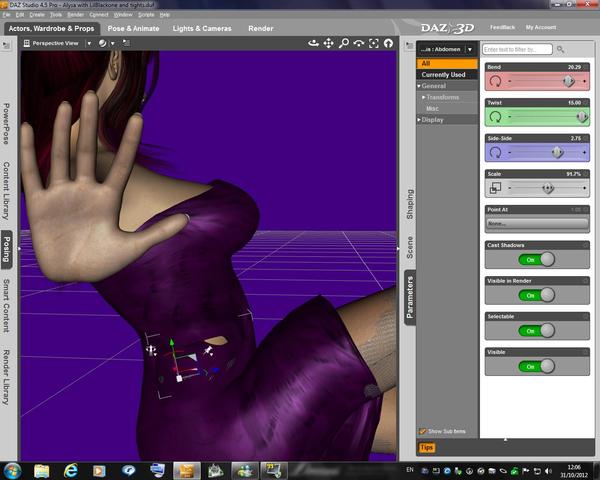Click the Tips button
Image resolution: width=600 pixels, height=480 pixels.
pos(427,447)
